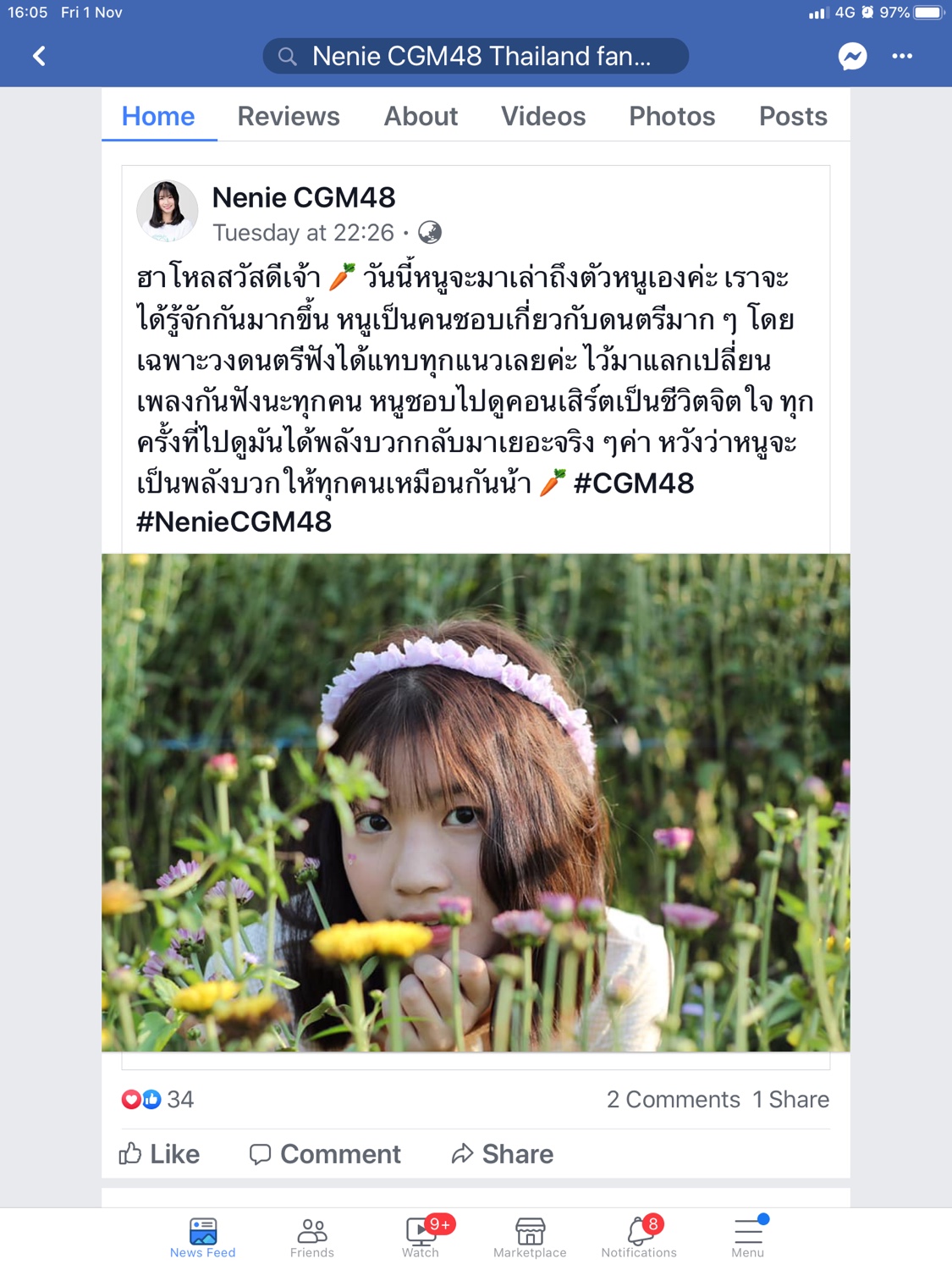Switch to the Photos tab
The height and width of the screenshot is (1270, 952).
pyautogui.click(x=672, y=116)
